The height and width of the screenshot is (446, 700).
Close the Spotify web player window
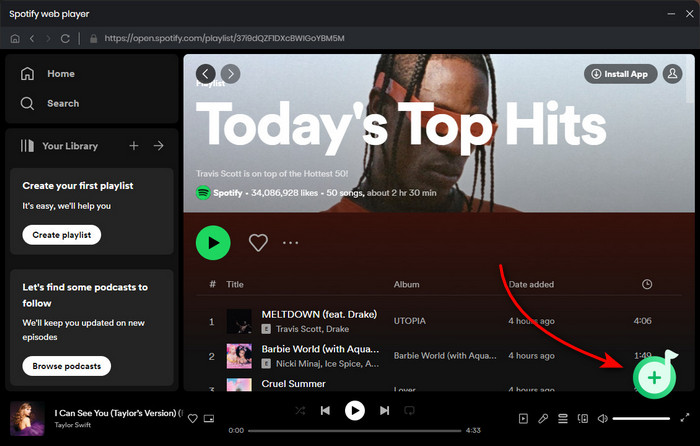point(690,14)
